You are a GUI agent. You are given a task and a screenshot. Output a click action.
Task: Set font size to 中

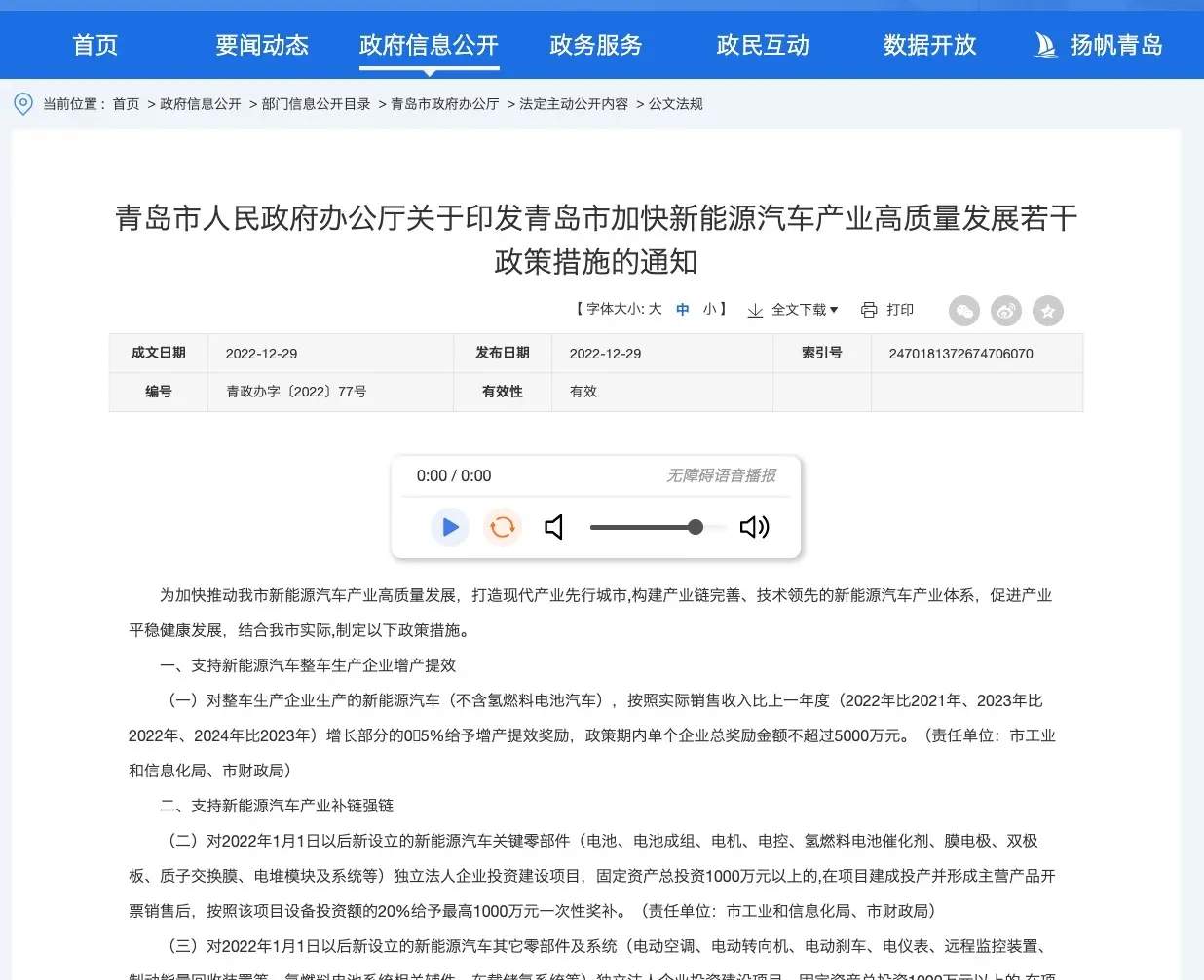pos(683,309)
